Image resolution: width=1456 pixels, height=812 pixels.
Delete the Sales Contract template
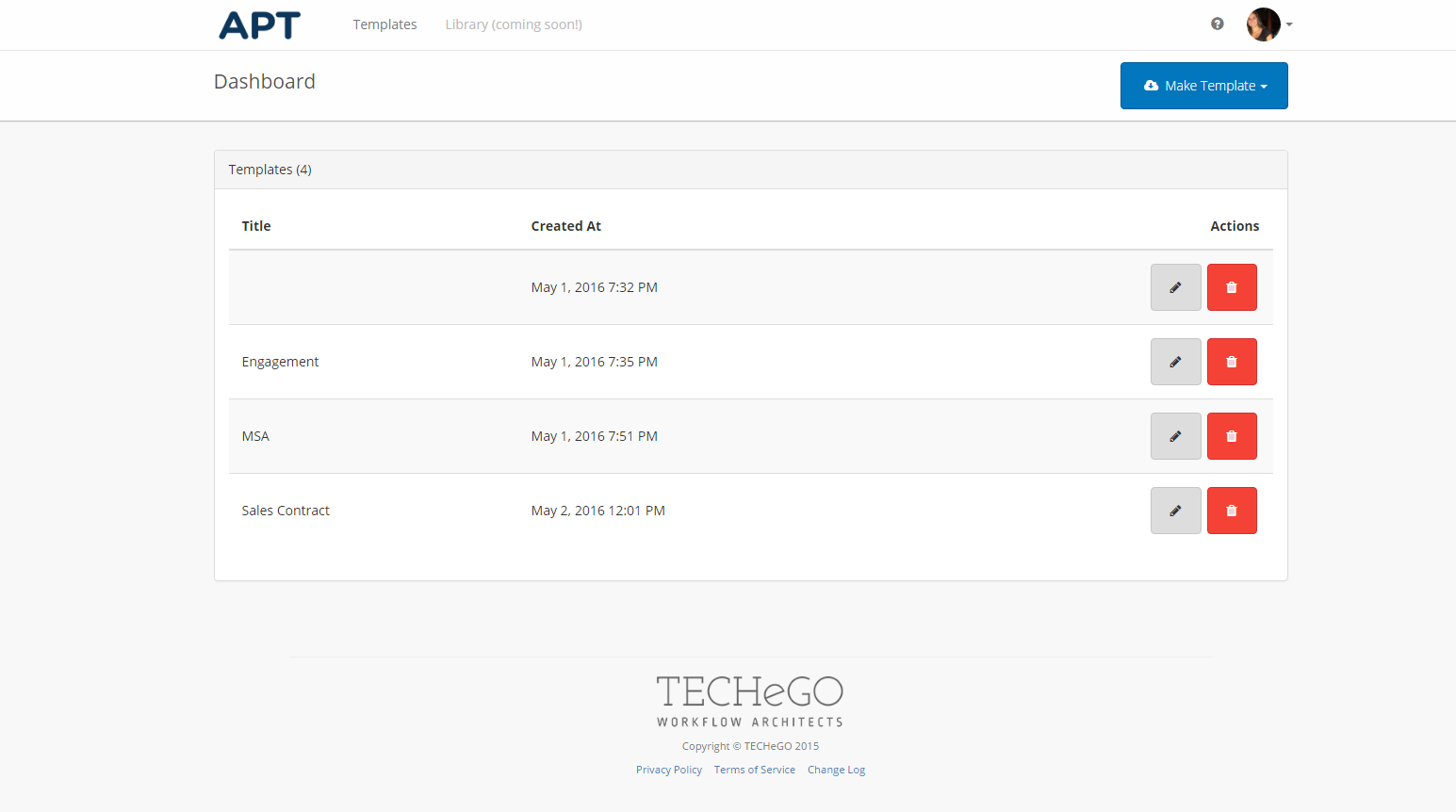(1232, 511)
